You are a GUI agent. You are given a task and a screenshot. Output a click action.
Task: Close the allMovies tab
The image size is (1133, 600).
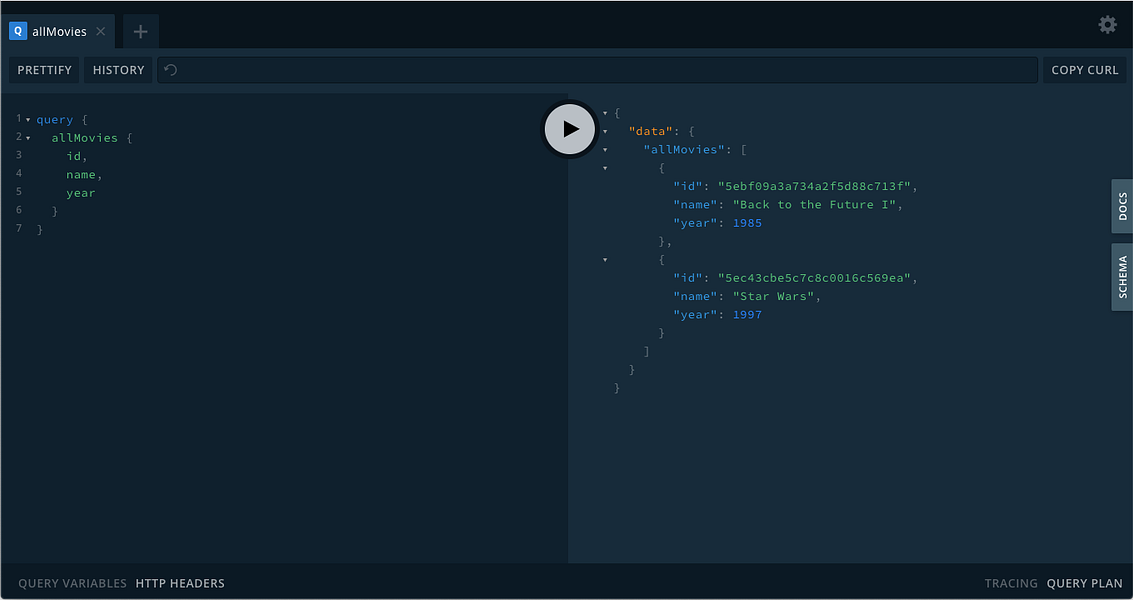pyautogui.click(x=100, y=31)
